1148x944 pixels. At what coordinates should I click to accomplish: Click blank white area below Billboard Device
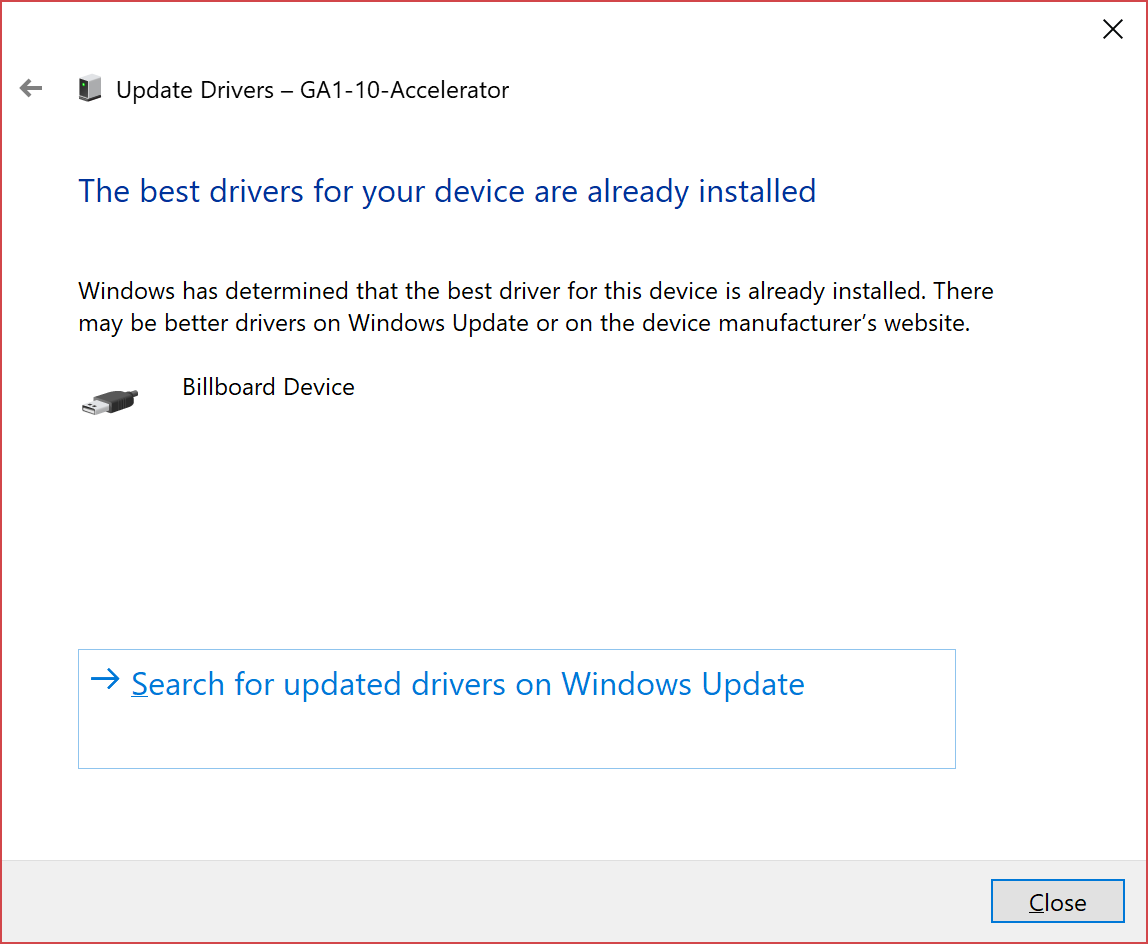click(x=512, y=527)
